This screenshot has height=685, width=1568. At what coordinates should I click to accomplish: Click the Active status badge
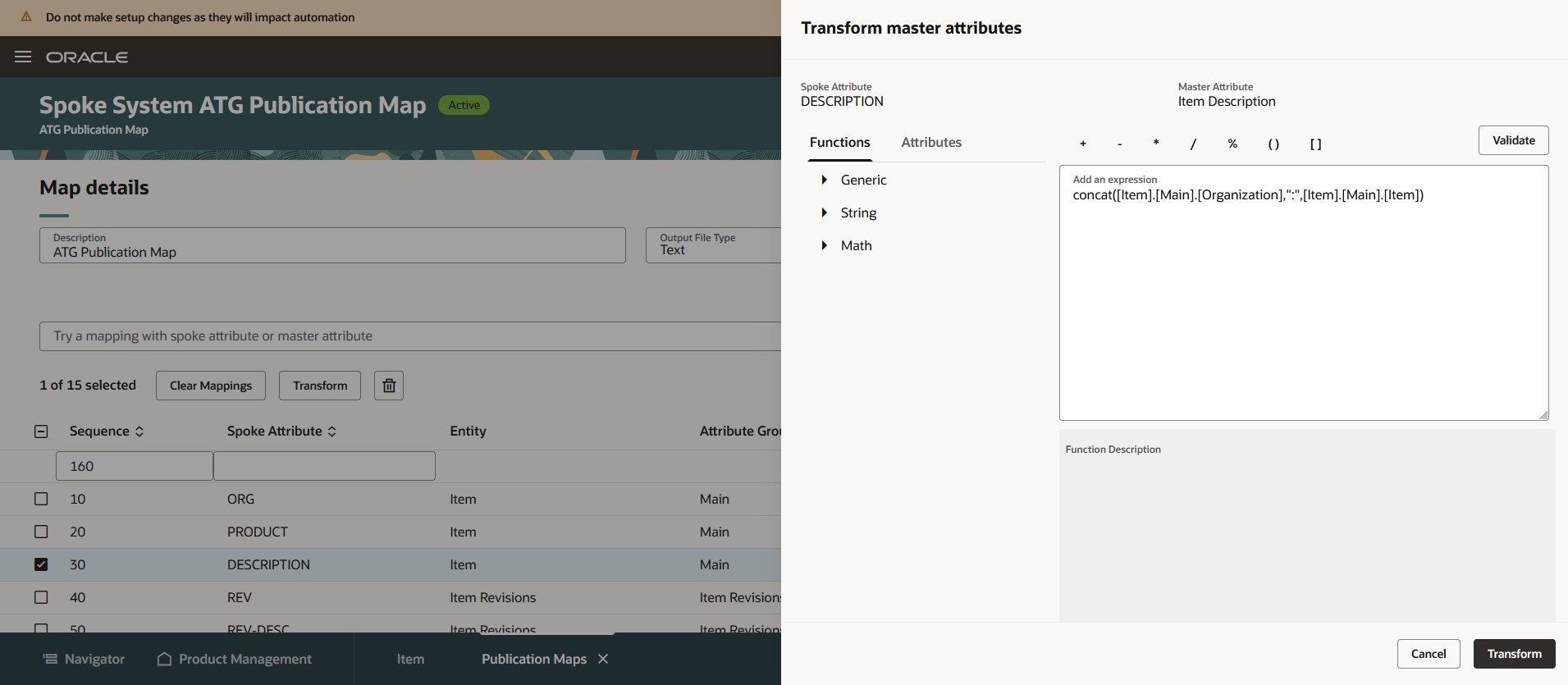point(464,105)
